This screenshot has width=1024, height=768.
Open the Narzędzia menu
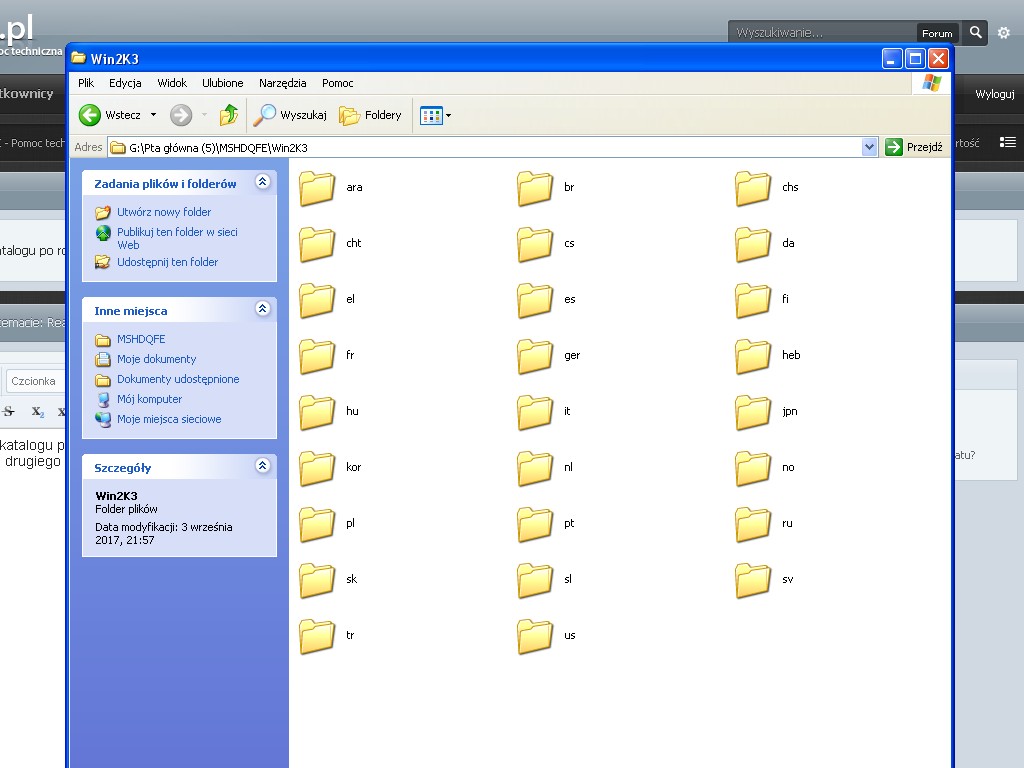point(283,83)
